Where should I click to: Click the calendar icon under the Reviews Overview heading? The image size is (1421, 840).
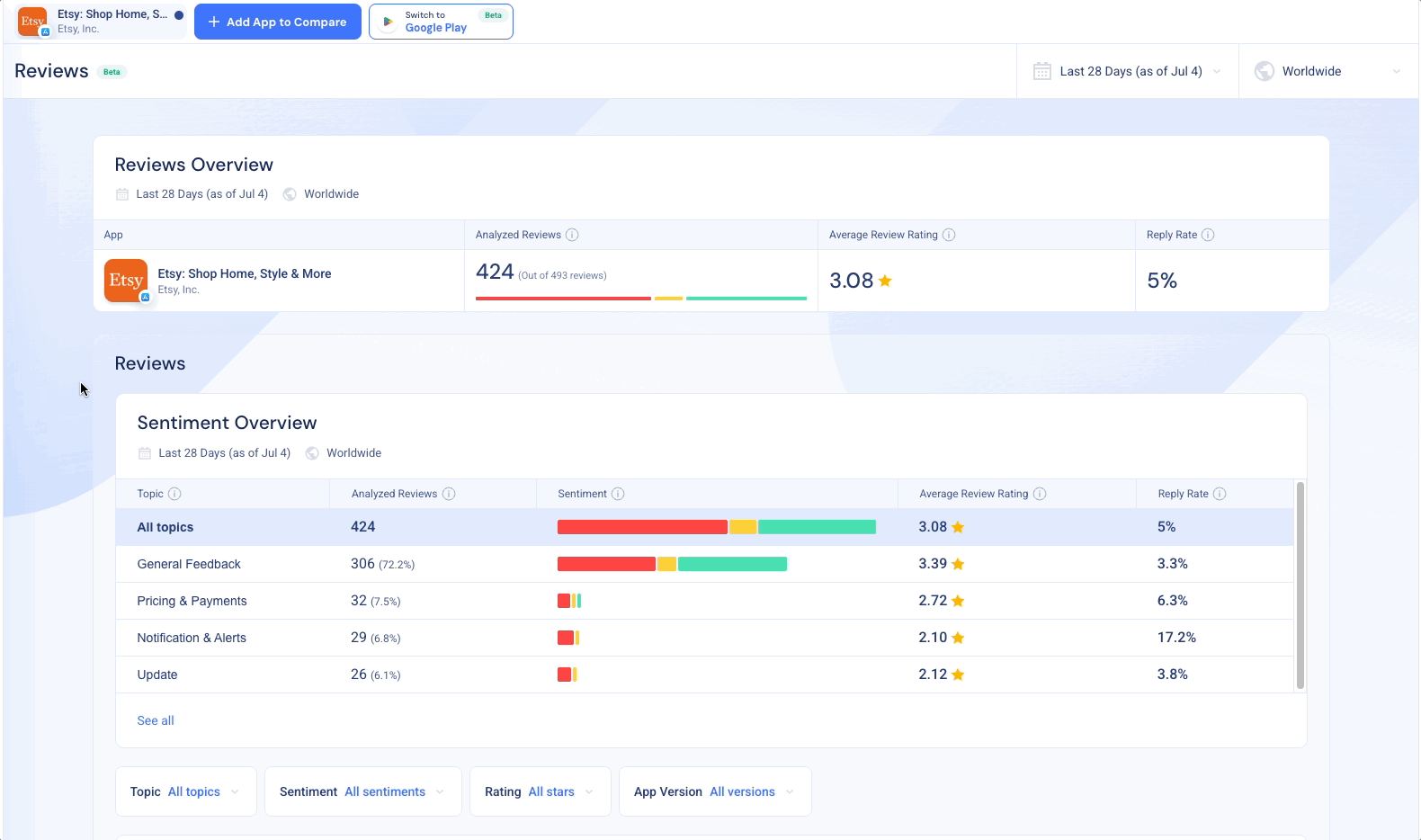tap(122, 194)
